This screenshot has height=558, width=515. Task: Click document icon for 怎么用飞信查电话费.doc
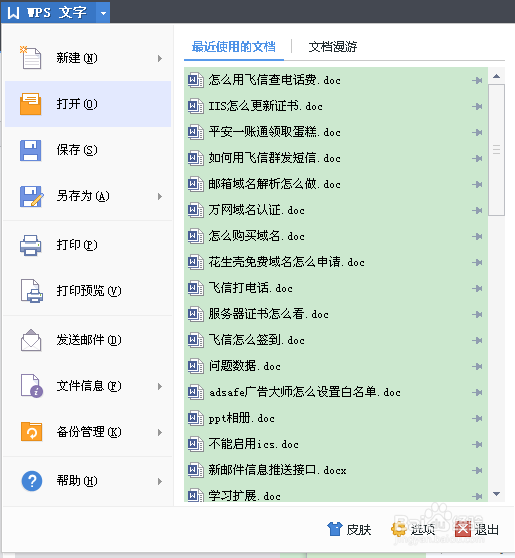tap(195, 80)
